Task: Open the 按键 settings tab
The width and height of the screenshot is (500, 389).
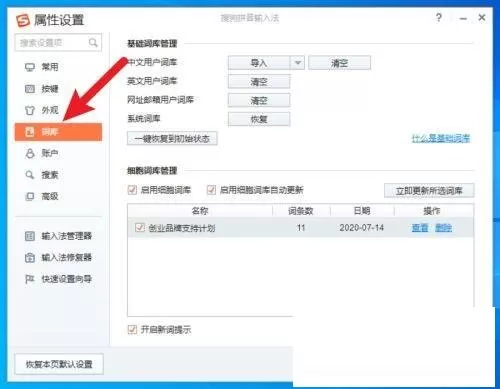Action: pos(58,89)
